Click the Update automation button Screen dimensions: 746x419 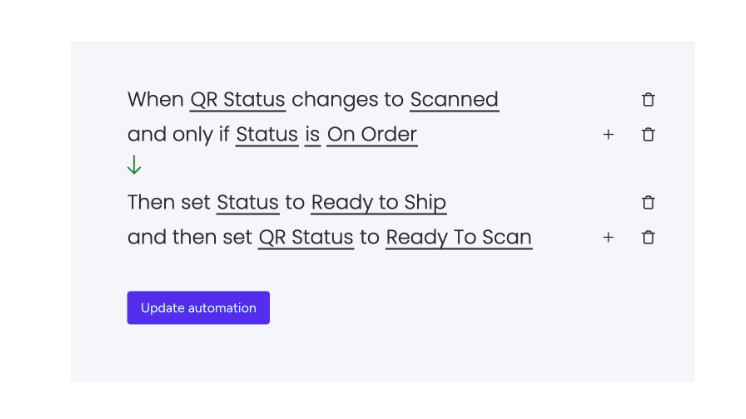198,308
